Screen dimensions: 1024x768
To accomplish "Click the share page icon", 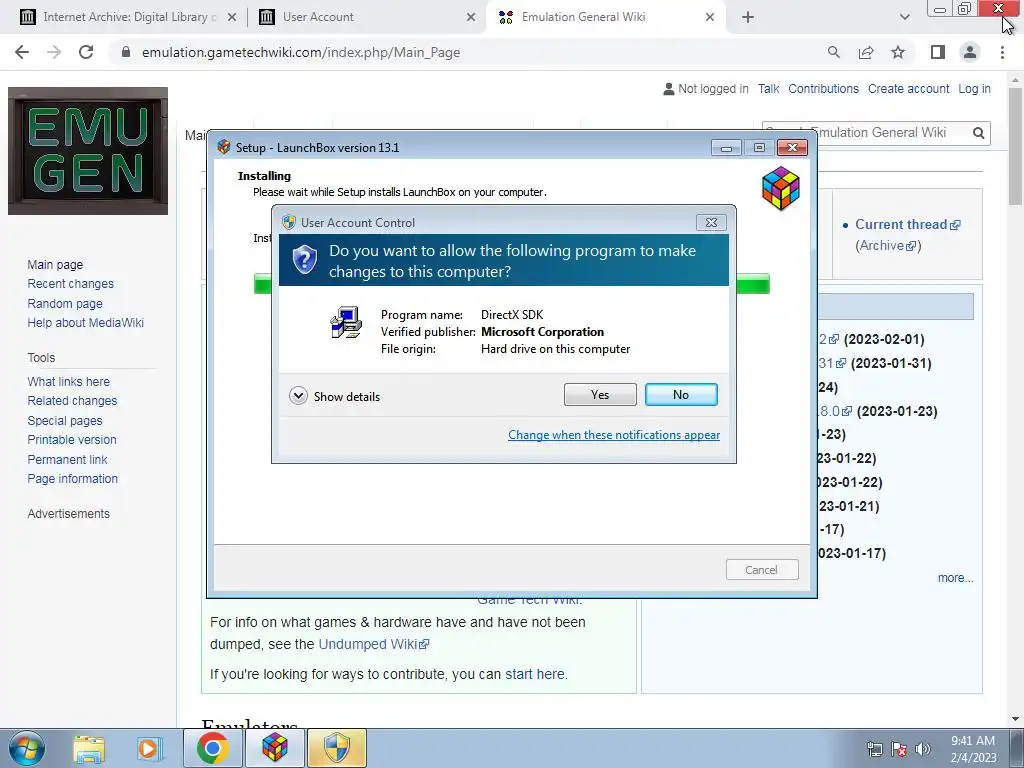I will (x=866, y=52).
